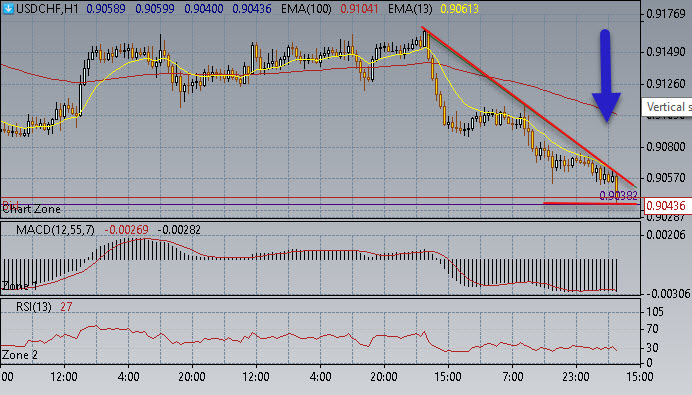This screenshot has width=692, height=395.
Task: Select the RSI(13) indicator label
Action: tap(34, 306)
